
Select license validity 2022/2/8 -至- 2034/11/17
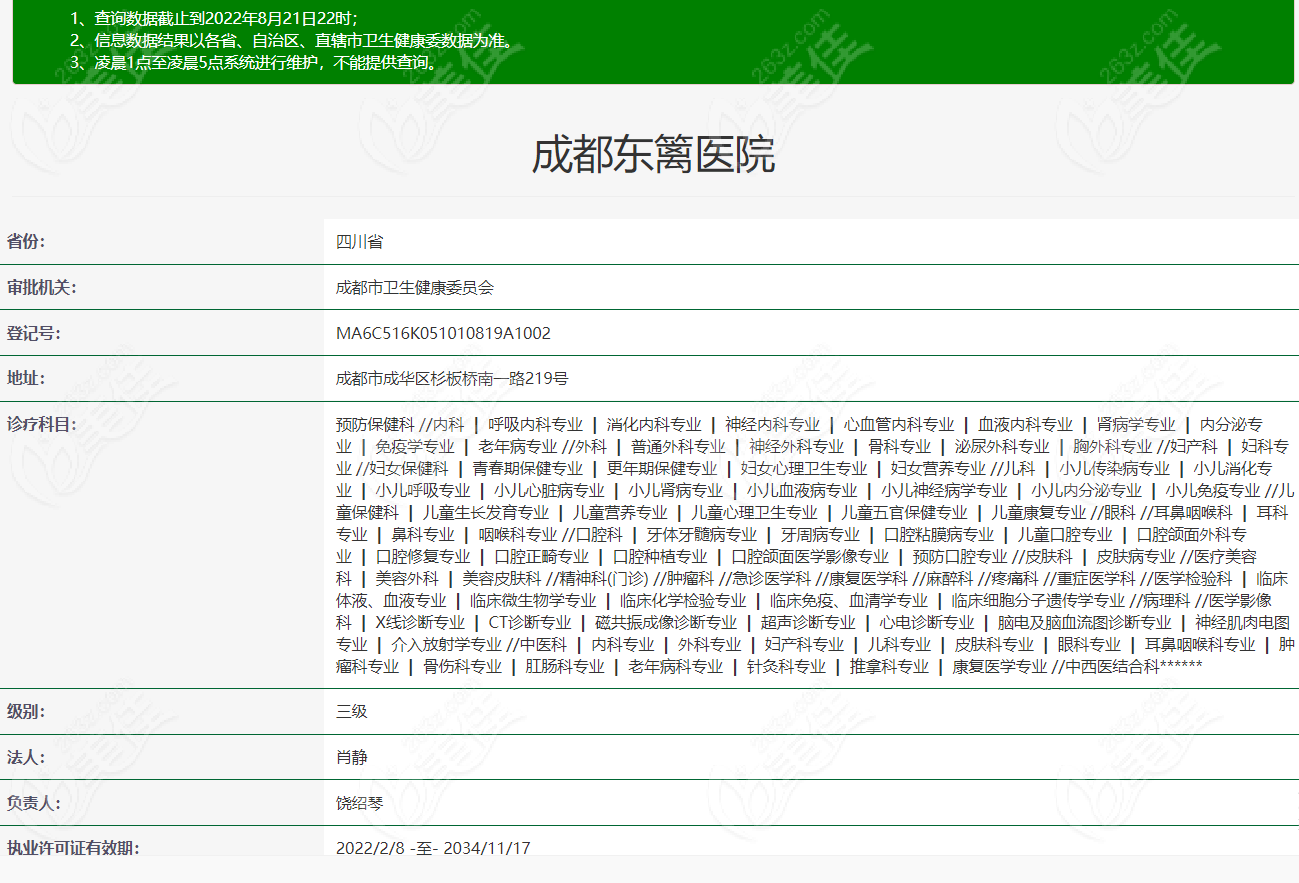[x=433, y=848]
